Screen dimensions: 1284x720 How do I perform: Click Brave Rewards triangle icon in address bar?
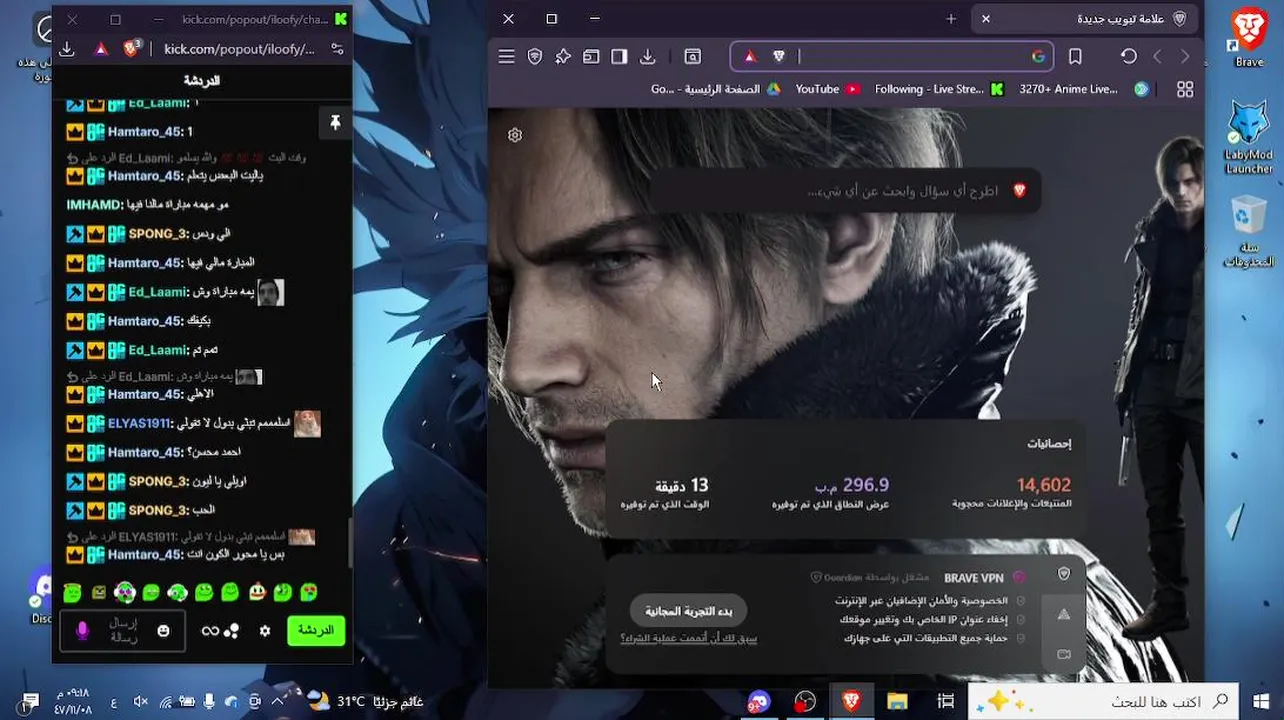[750, 57]
